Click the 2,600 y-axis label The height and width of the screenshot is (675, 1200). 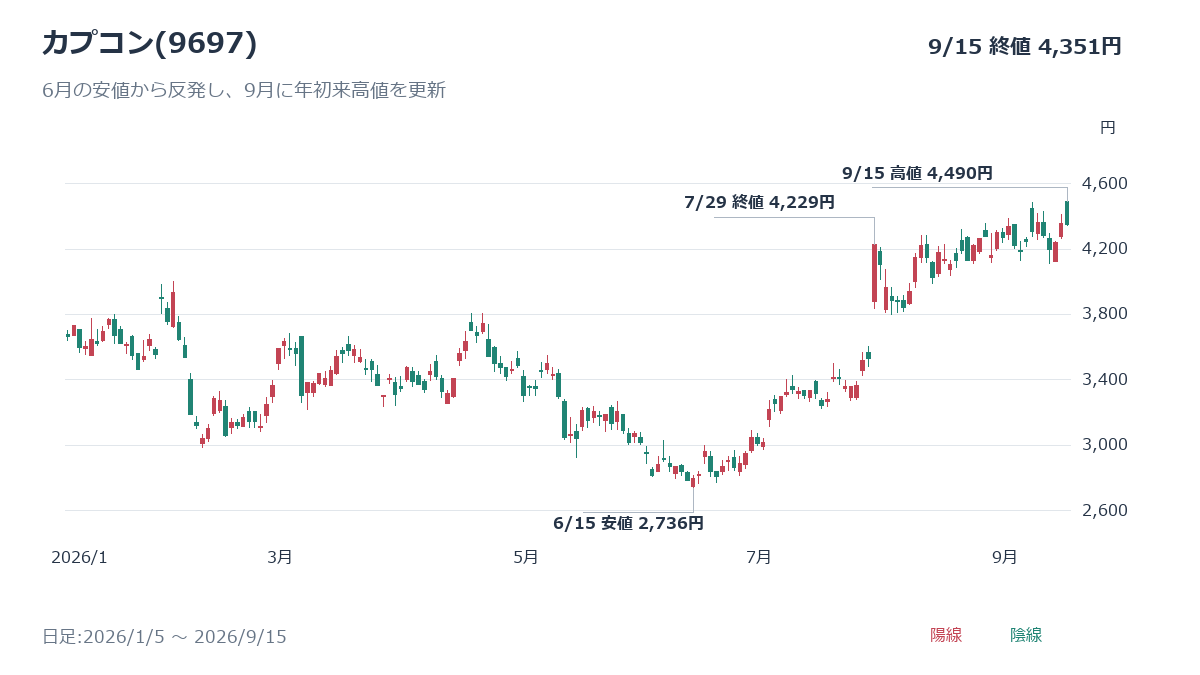click(1105, 511)
